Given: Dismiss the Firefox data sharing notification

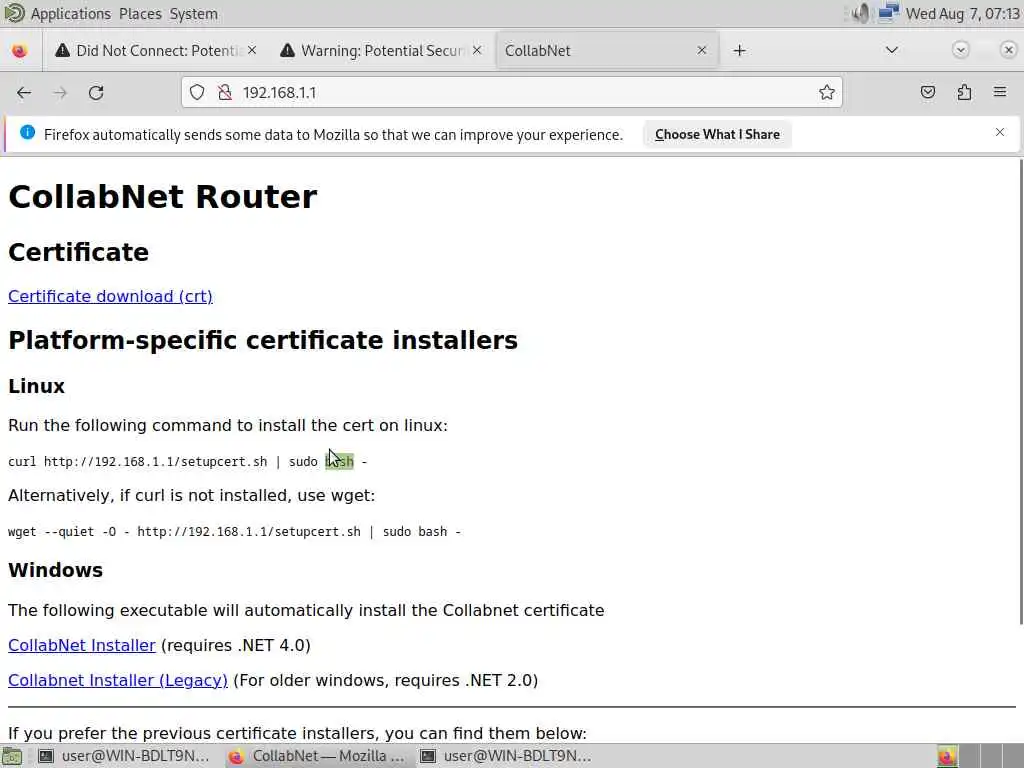Looking at the screenshot, I should (x=999, y=133).
